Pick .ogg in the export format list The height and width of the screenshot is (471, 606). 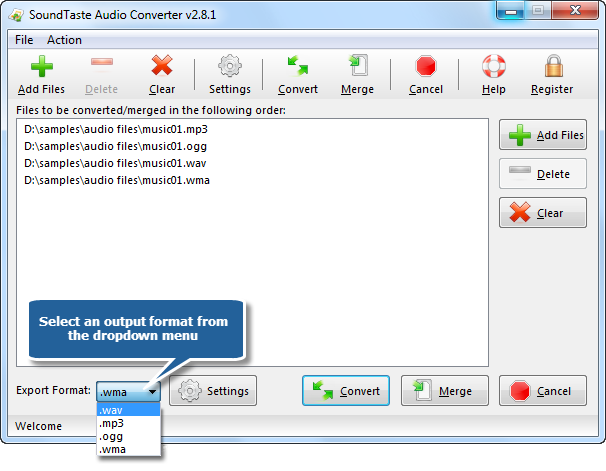coord(129,436)
